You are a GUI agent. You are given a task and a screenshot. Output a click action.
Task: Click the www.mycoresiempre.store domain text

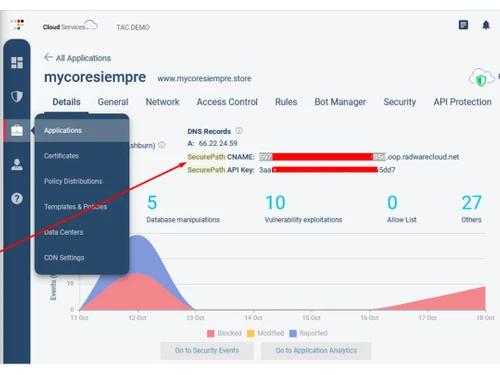click(x=204, y=79)
